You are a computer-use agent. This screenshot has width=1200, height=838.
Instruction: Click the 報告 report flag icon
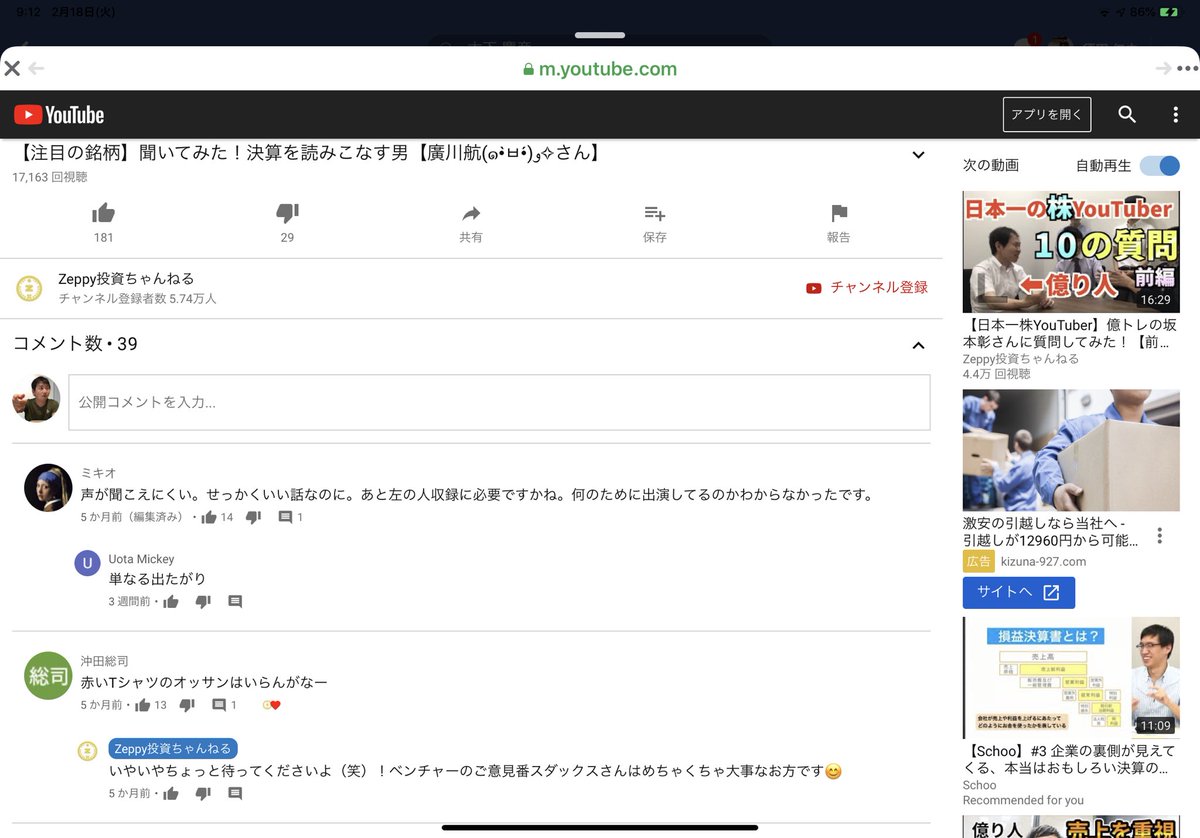[839, 213]
